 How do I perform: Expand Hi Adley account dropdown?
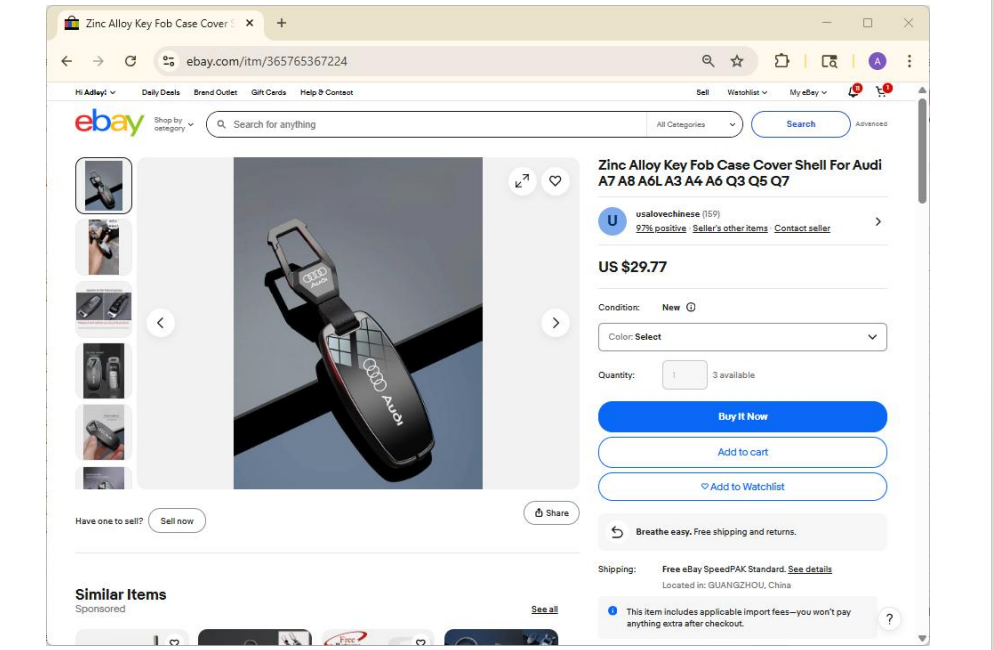96,92
